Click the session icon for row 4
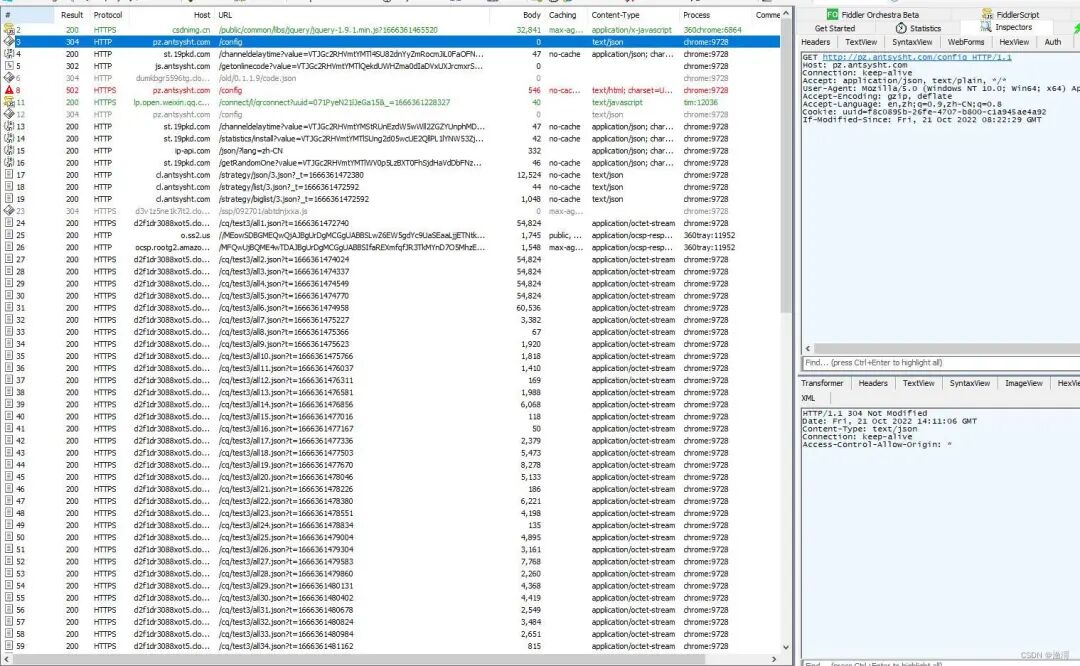This screenshot has height=666, width=1080. click(9, 54)
